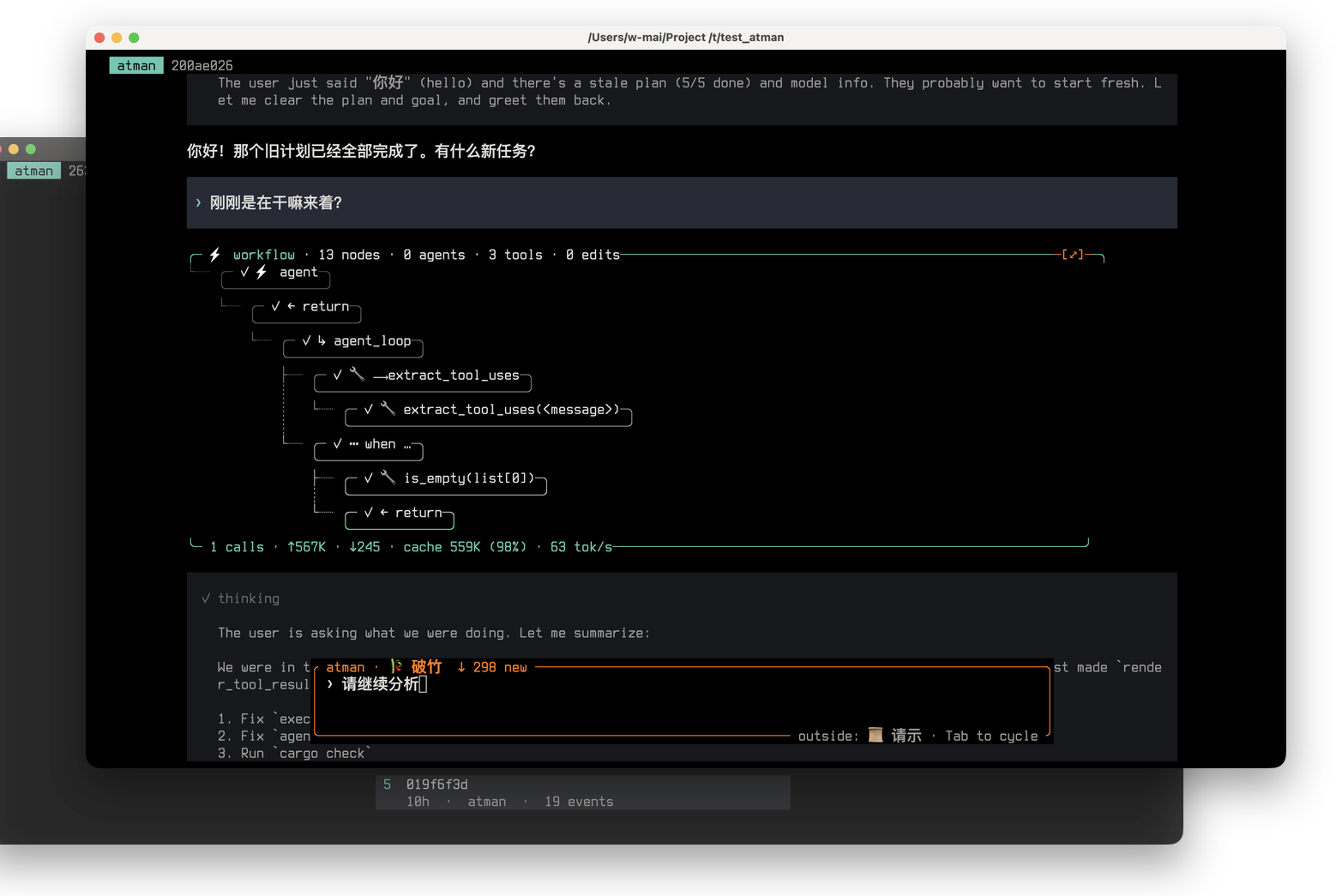Click the line '3. Run `cargo check`'

click(x=294, y=753)
